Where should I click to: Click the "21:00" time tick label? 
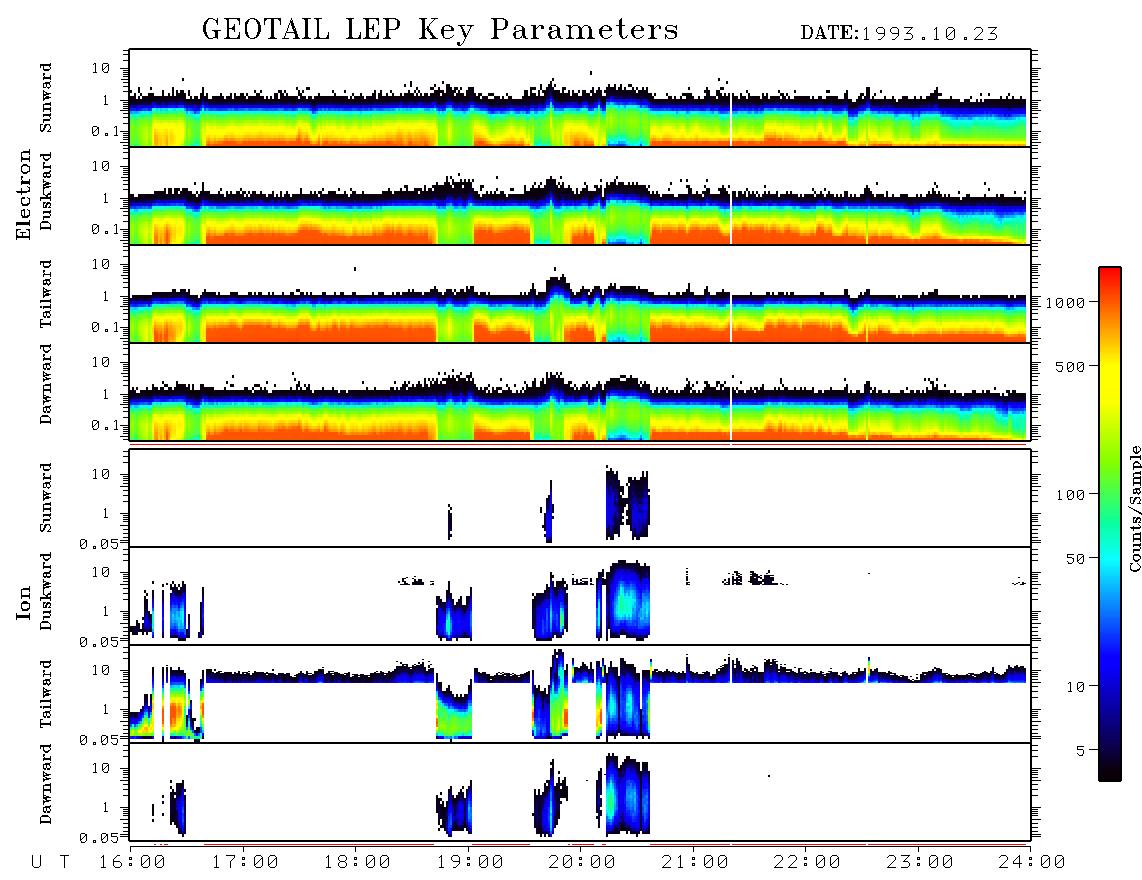(695, 863)
